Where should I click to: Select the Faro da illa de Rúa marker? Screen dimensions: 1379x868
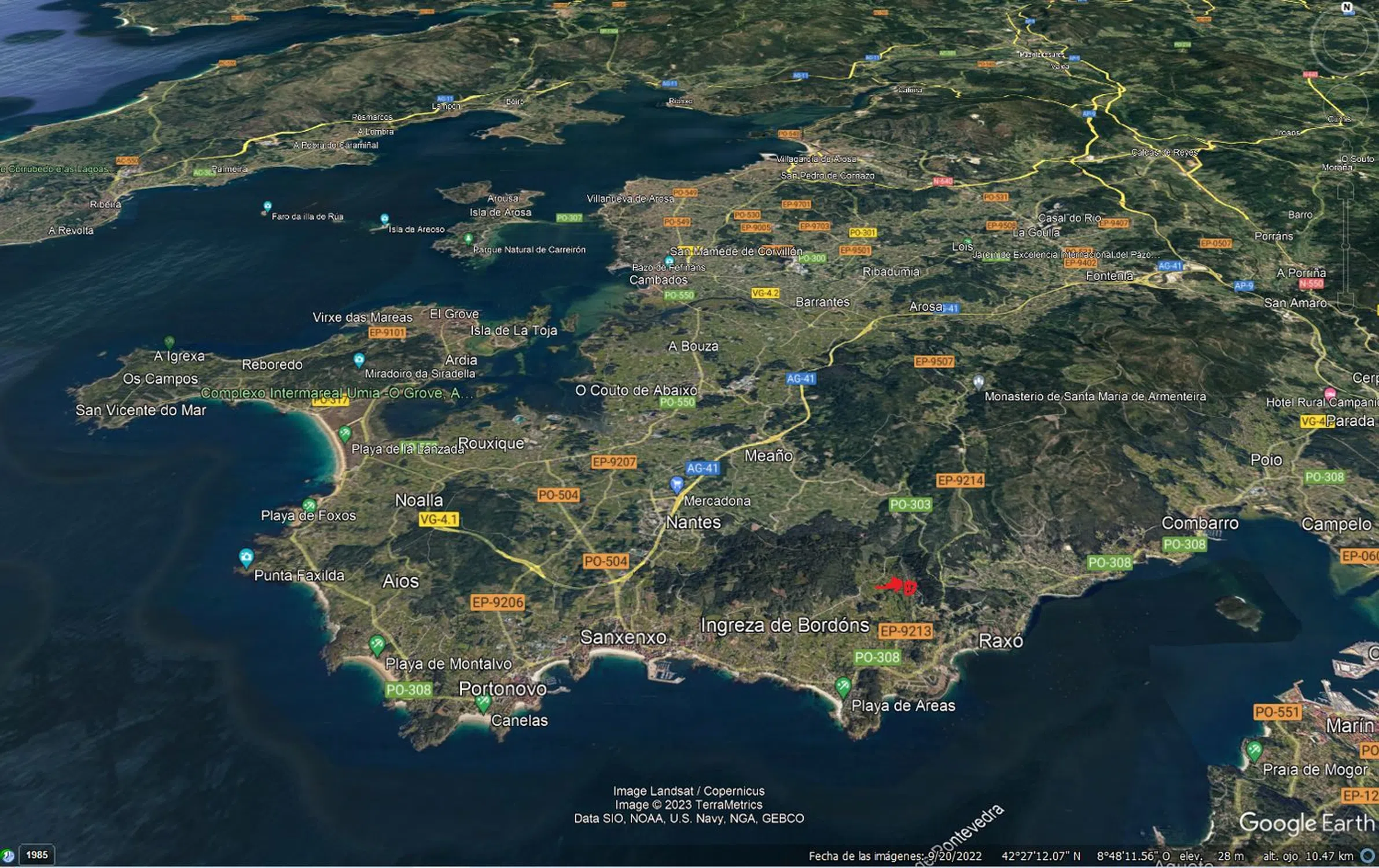267,206
